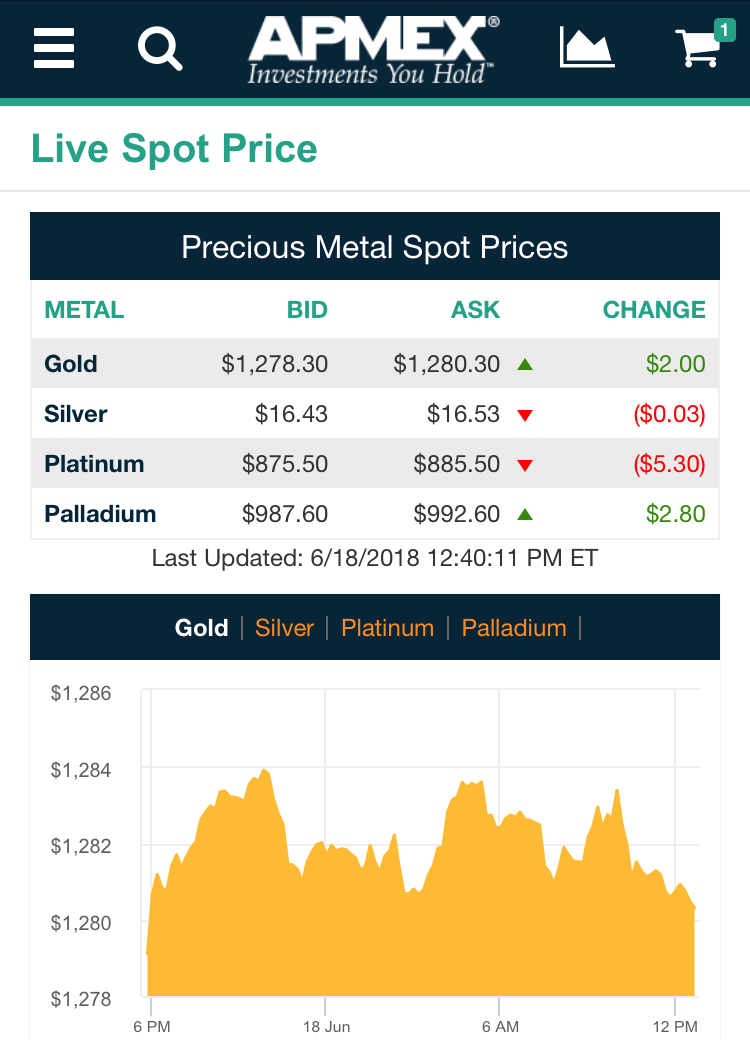Click the Live Spot Price heading
Viewport: 750px width, 1040px height.
click(x=175, y=149)
